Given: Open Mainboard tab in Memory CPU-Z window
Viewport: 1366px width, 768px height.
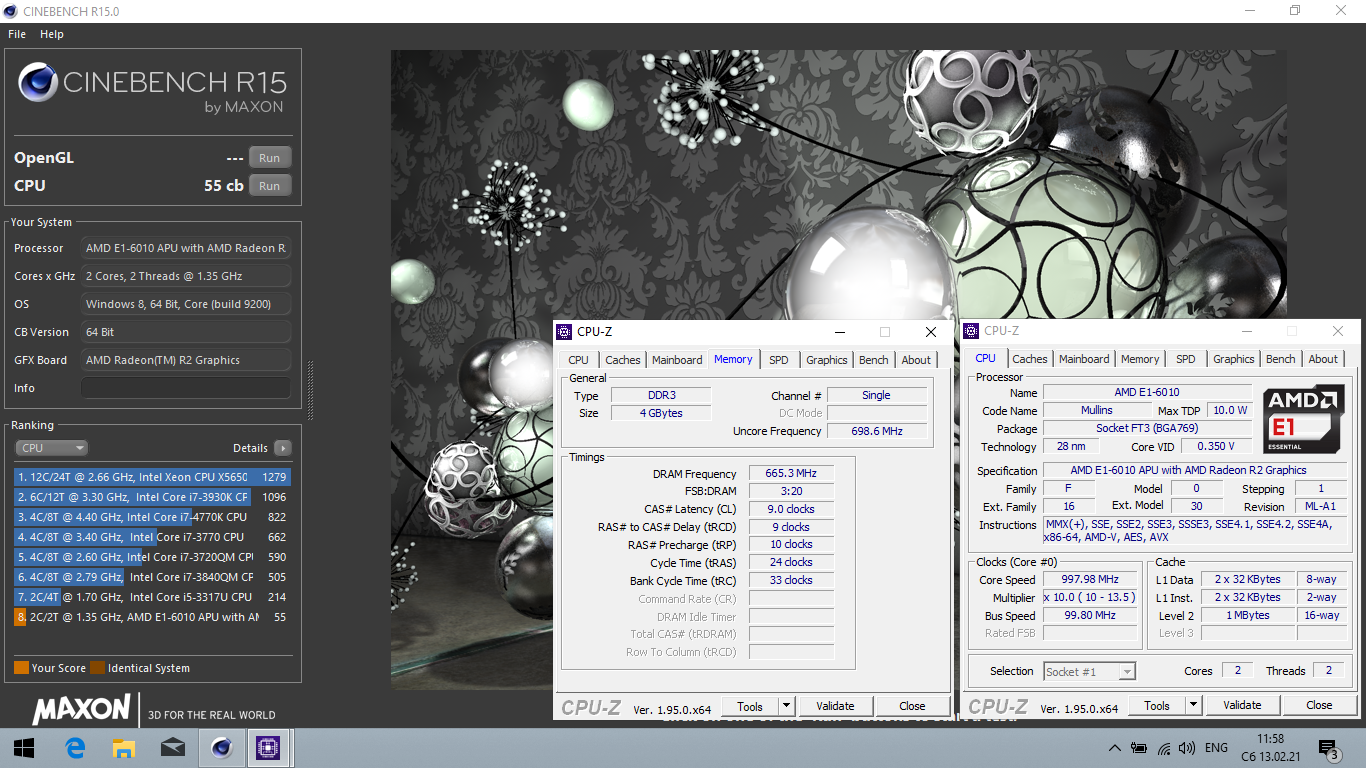Looking at the screenshot, I should click(677, 360).
